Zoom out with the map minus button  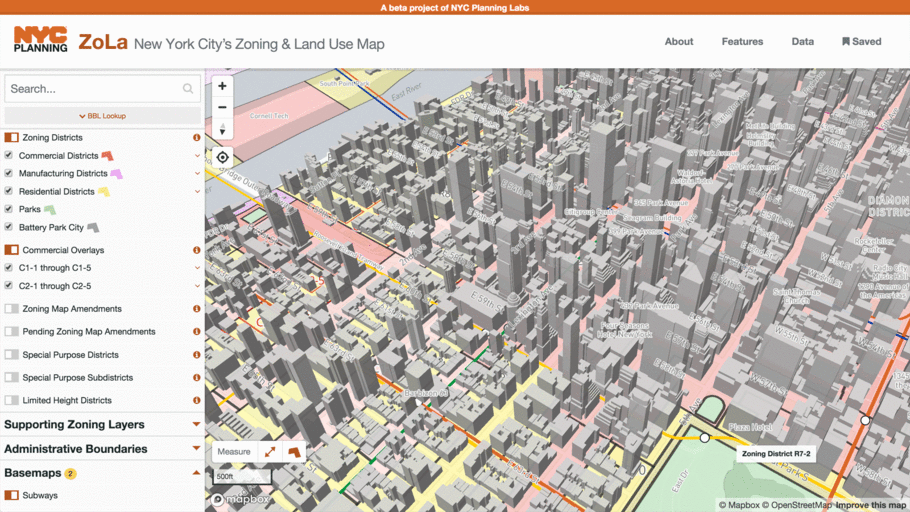click(x=222, y=107)
